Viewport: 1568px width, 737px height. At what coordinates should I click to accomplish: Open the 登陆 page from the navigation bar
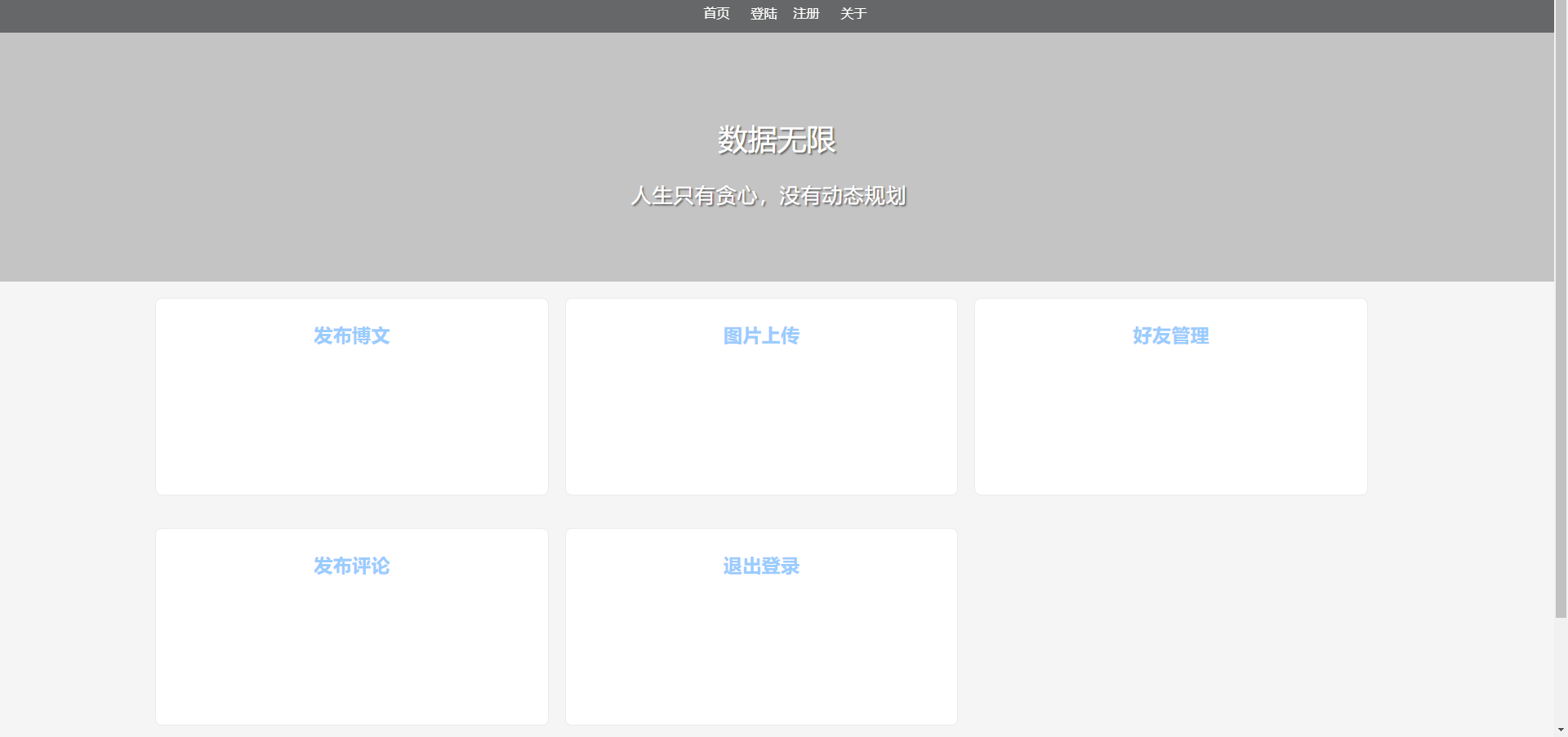pyautogui.click(x=762, y=13)
